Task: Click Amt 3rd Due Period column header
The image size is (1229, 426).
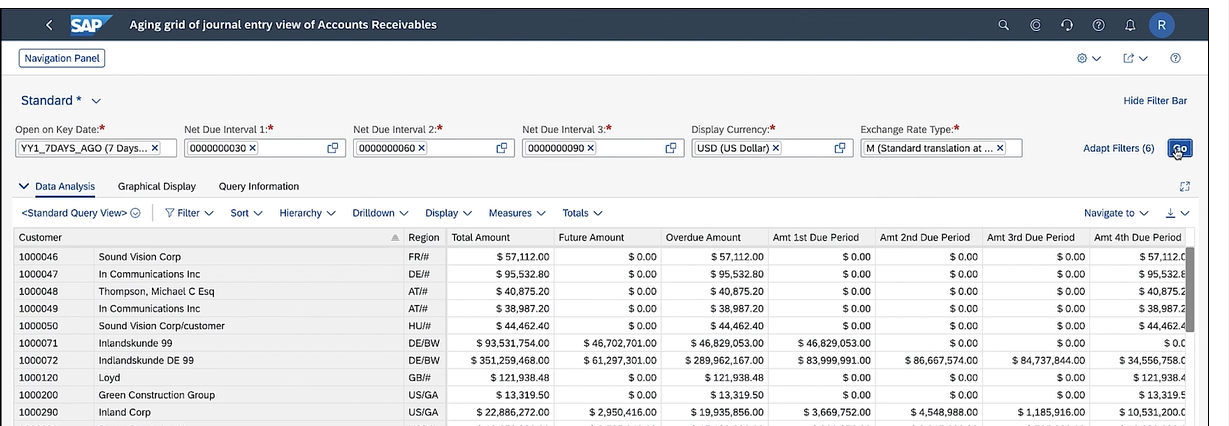Action: click(1035, 237)
